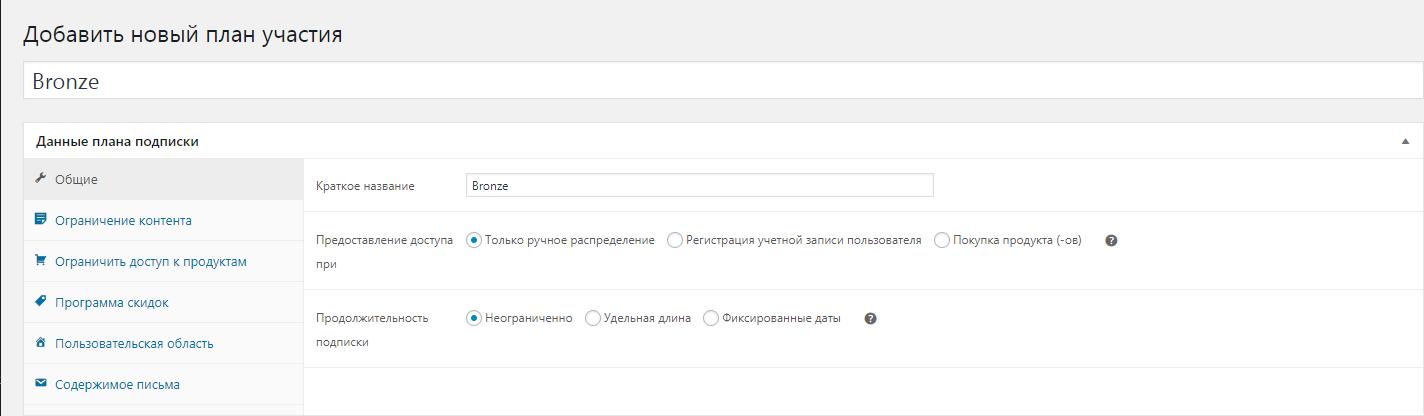Choose Удельная длина duration option

point(593,318)
